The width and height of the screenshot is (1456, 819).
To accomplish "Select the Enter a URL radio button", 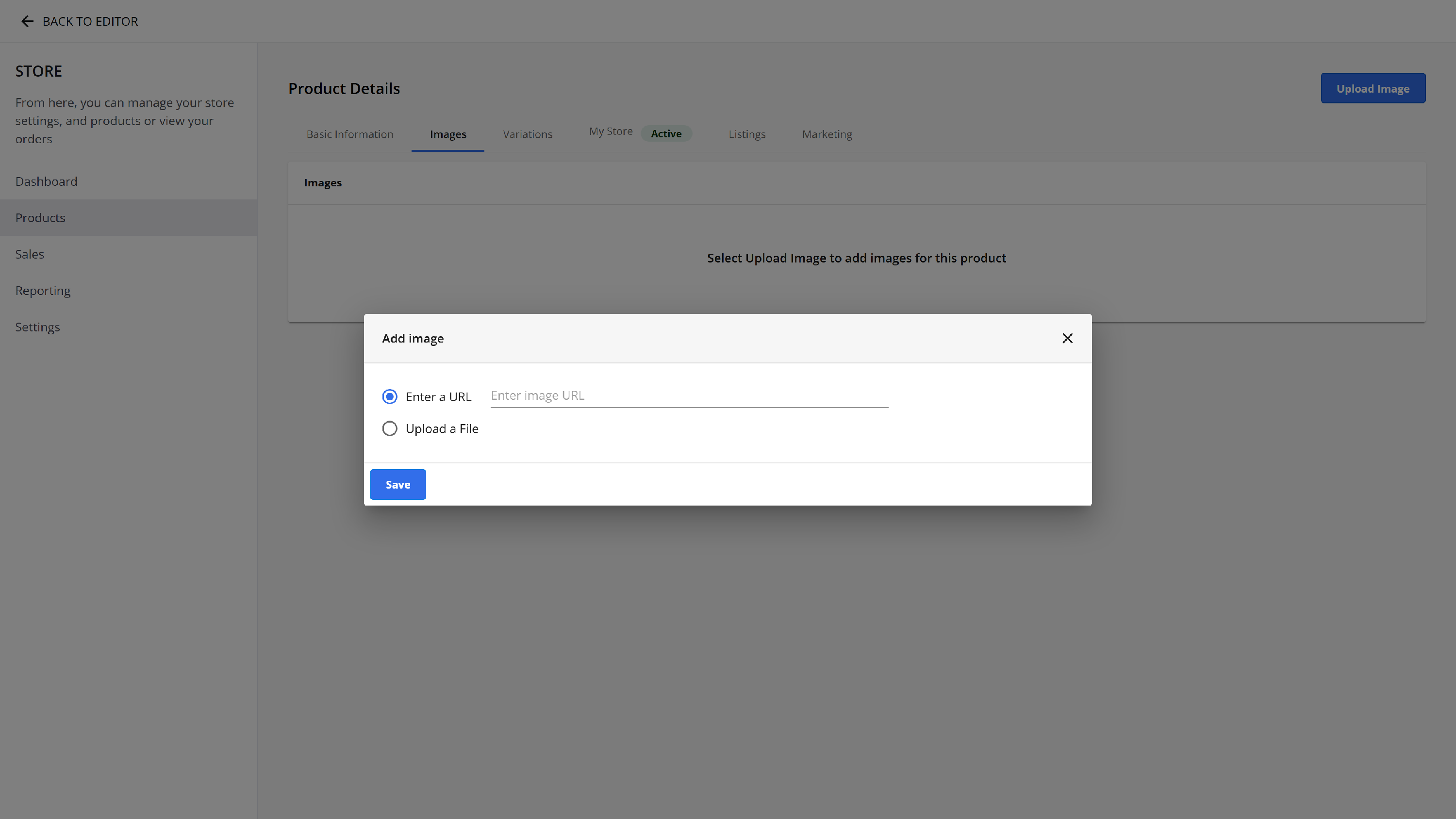I will [389, 397].
